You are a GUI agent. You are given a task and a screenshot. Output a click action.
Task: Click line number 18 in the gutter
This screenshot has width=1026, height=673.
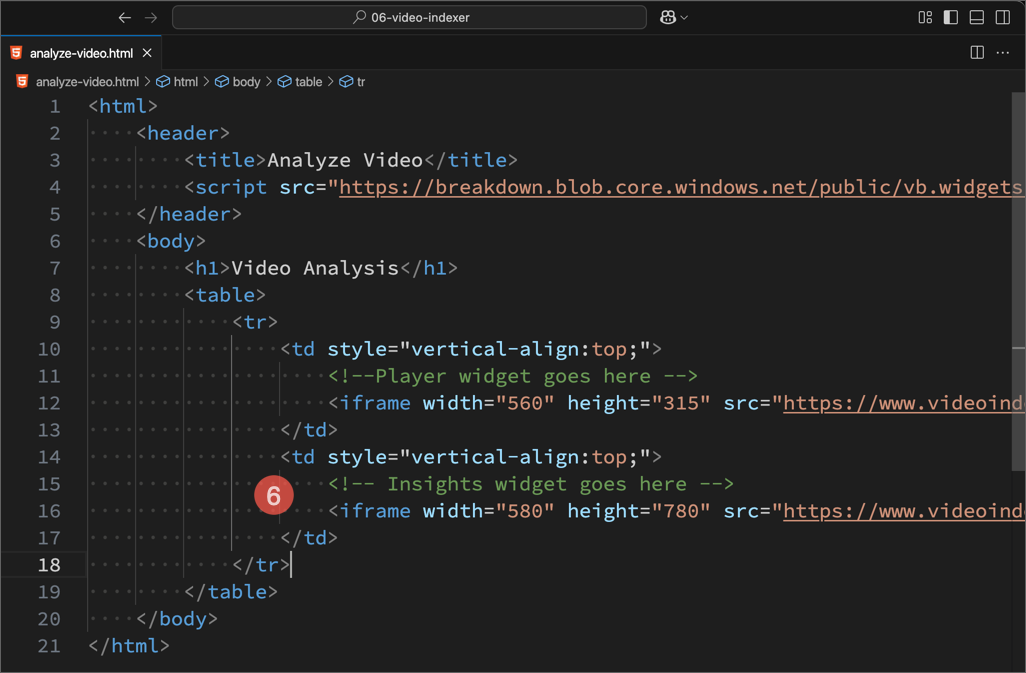tap(49, 565)
